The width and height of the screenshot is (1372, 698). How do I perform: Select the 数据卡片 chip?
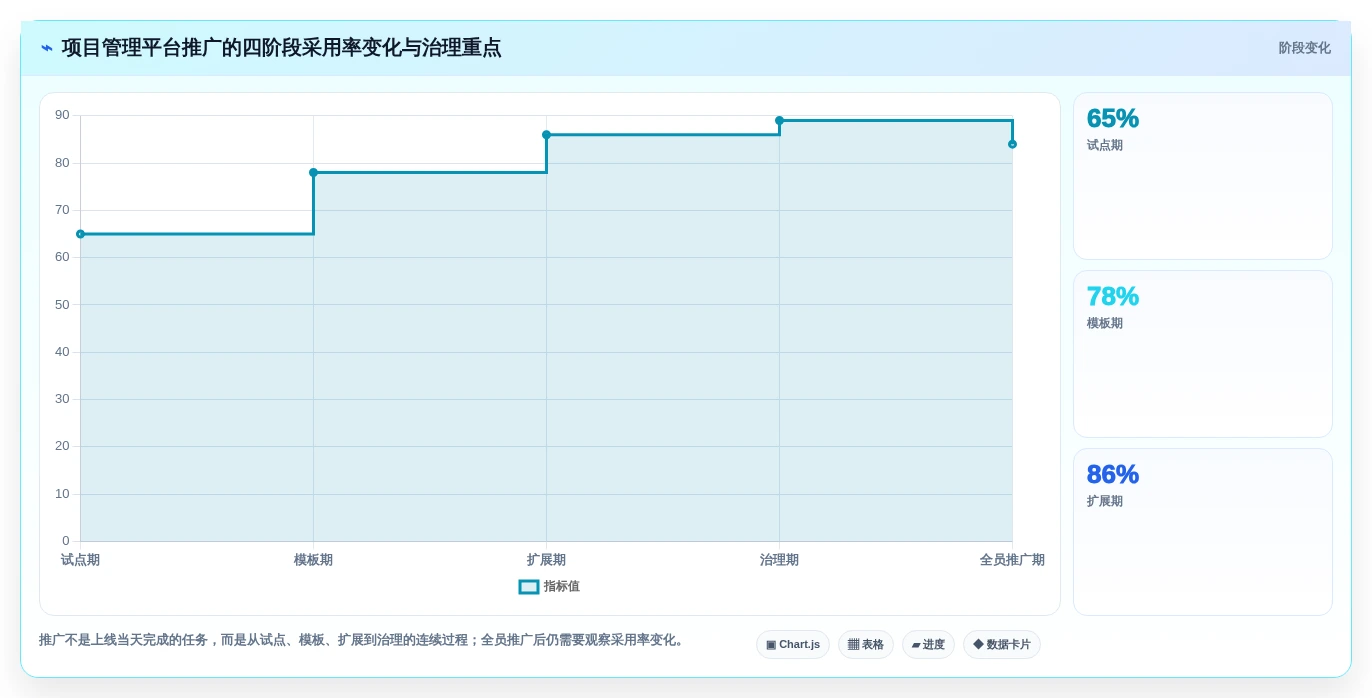[1002, 645]
